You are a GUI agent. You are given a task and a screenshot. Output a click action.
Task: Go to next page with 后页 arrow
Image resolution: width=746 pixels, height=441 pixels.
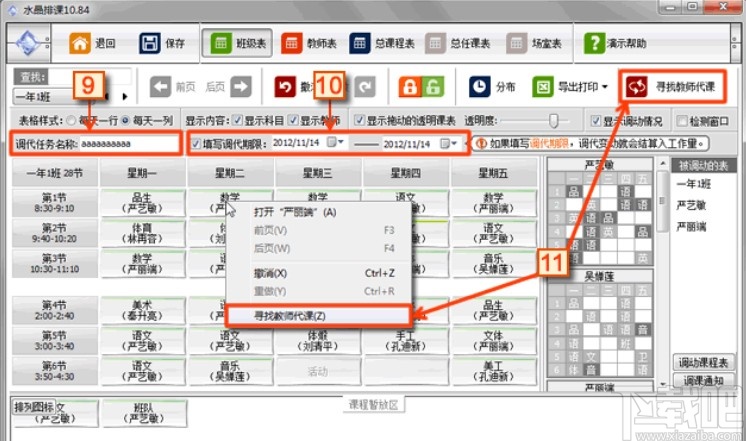tap(241, 87)
